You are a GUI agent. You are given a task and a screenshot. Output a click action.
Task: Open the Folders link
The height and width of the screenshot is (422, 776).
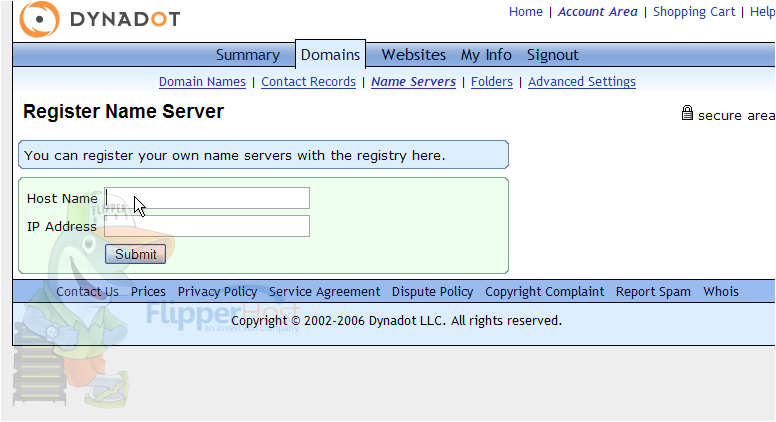pyautogui.click(x=491, y=82)
